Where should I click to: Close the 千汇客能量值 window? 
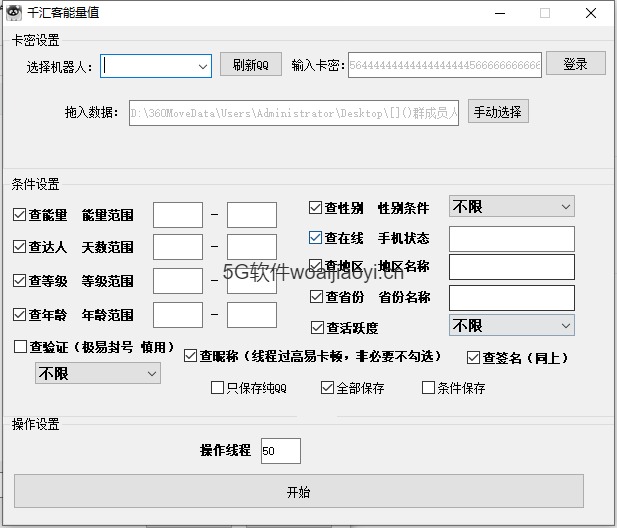point(591,13)
